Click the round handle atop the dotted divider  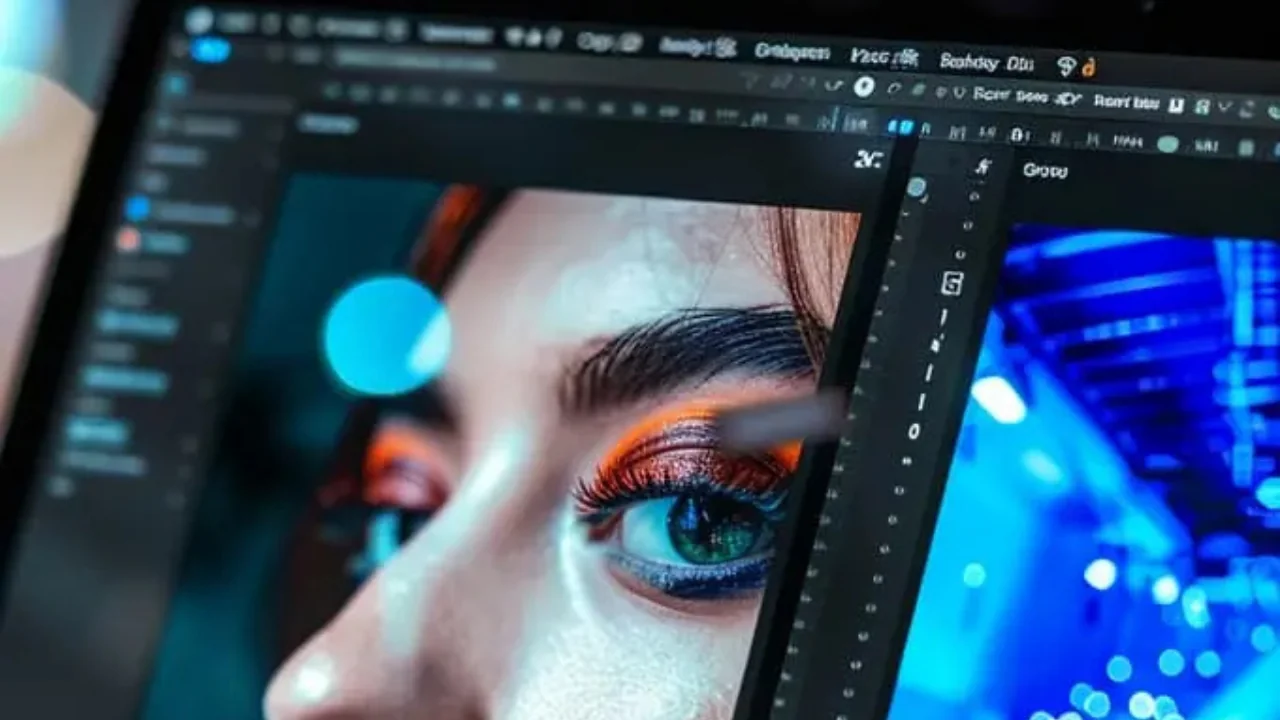pos(916,187)
